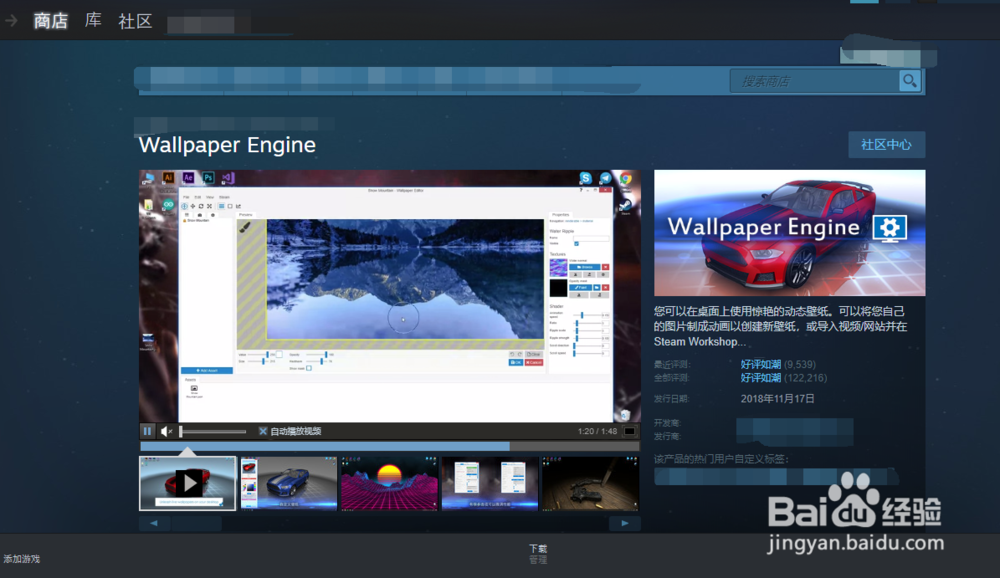
Task: Click the Wallpaper Engine header banner image
Action: 790,233
